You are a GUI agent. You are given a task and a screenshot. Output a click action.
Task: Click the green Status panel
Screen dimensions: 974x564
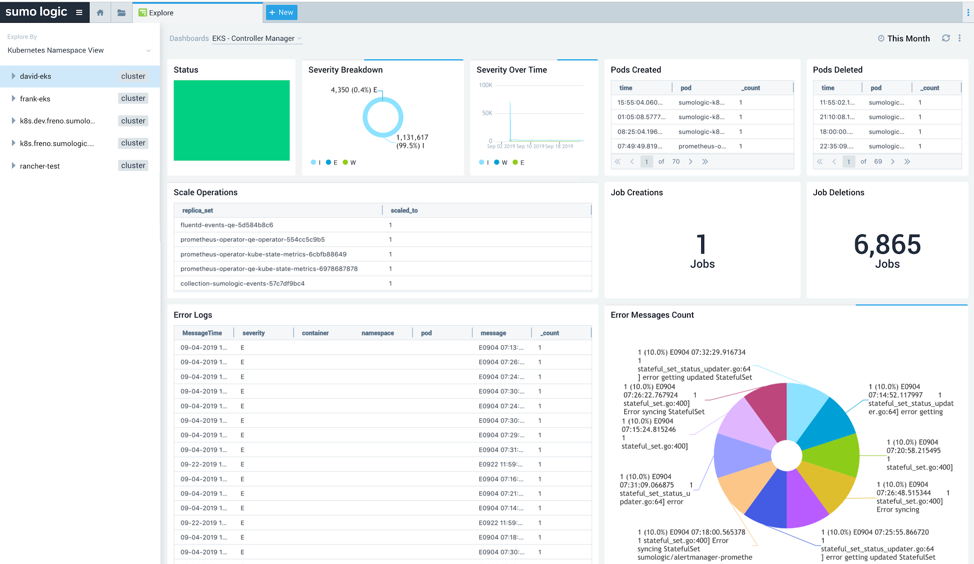232,120
